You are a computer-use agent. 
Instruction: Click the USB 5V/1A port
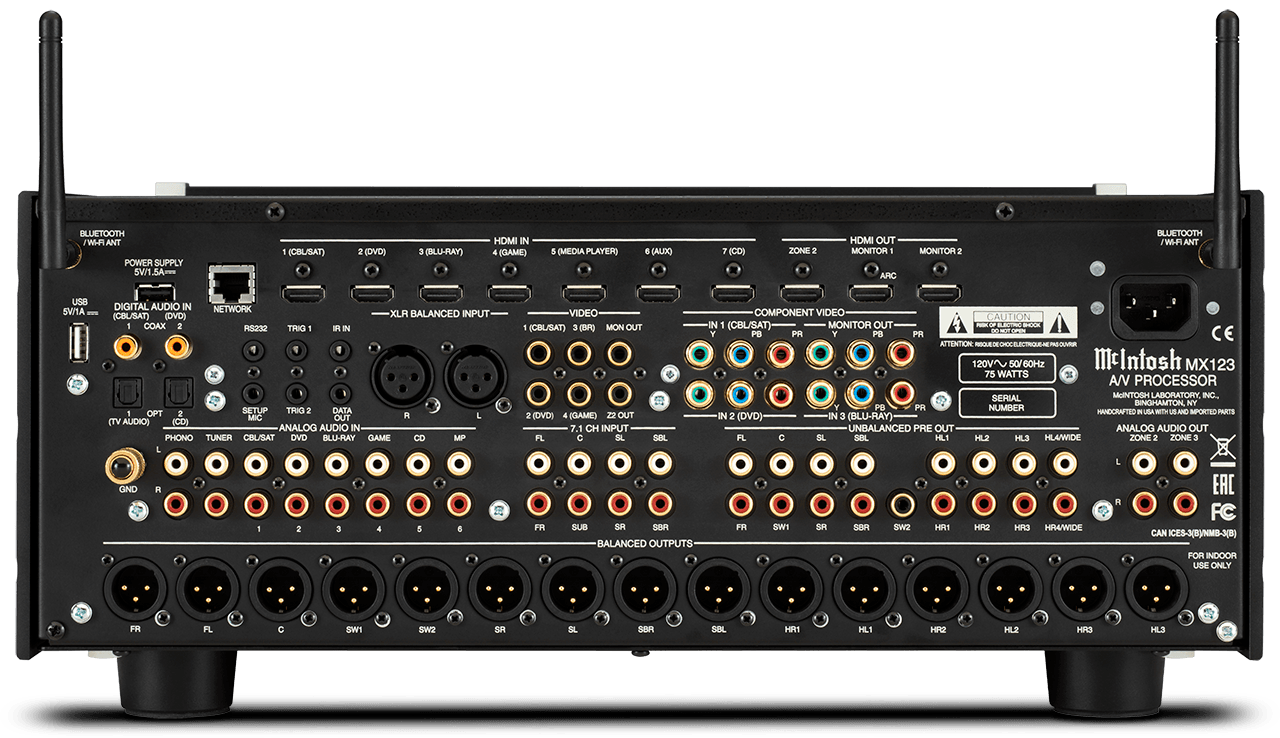81,344
